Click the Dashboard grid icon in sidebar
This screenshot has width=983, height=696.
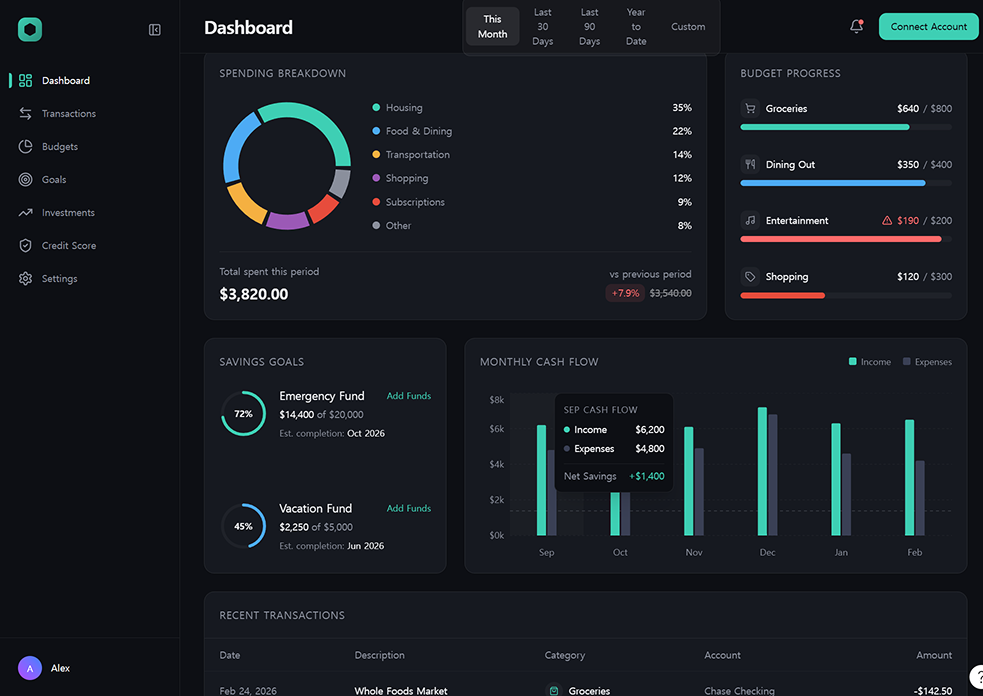25,80
